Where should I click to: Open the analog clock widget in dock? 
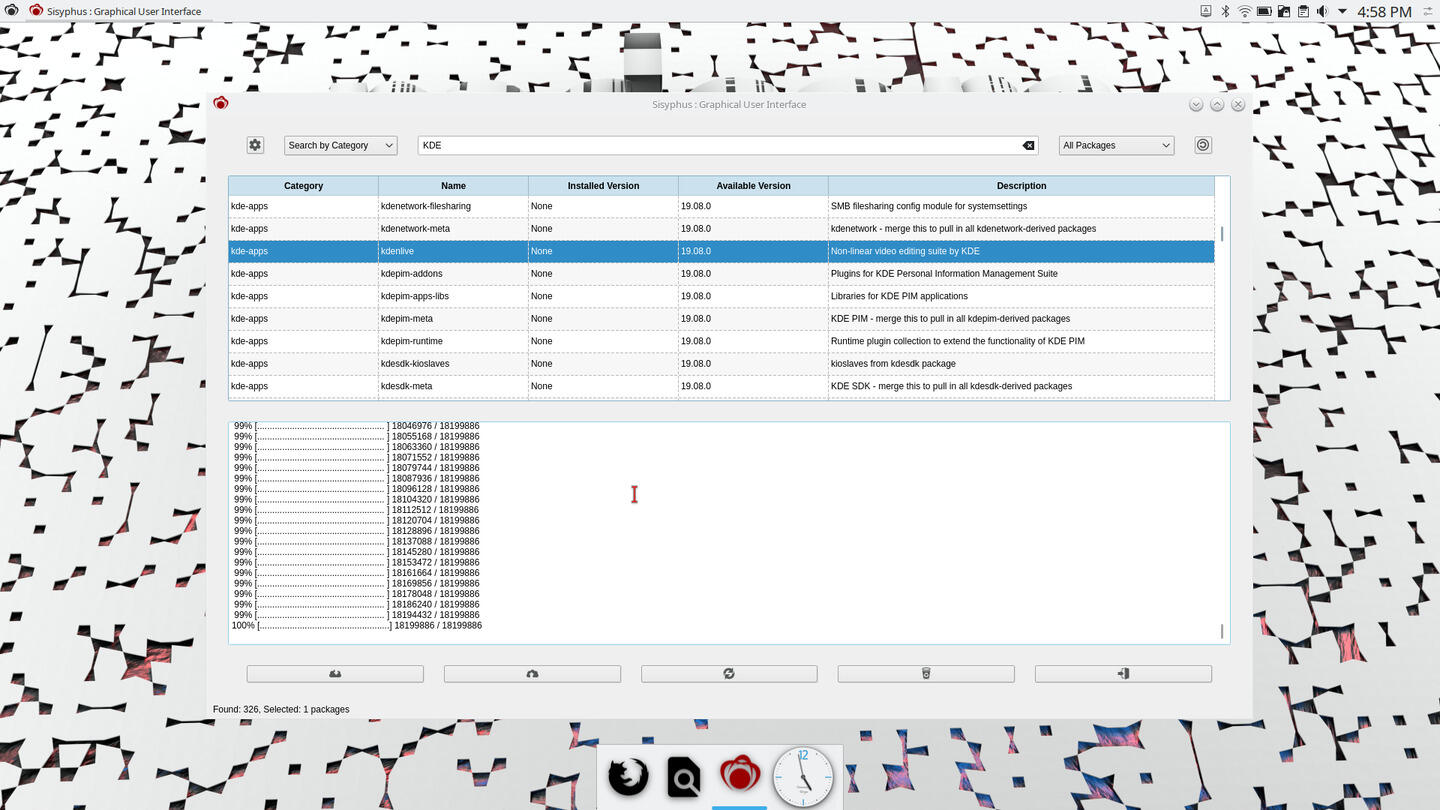point(803,777)
